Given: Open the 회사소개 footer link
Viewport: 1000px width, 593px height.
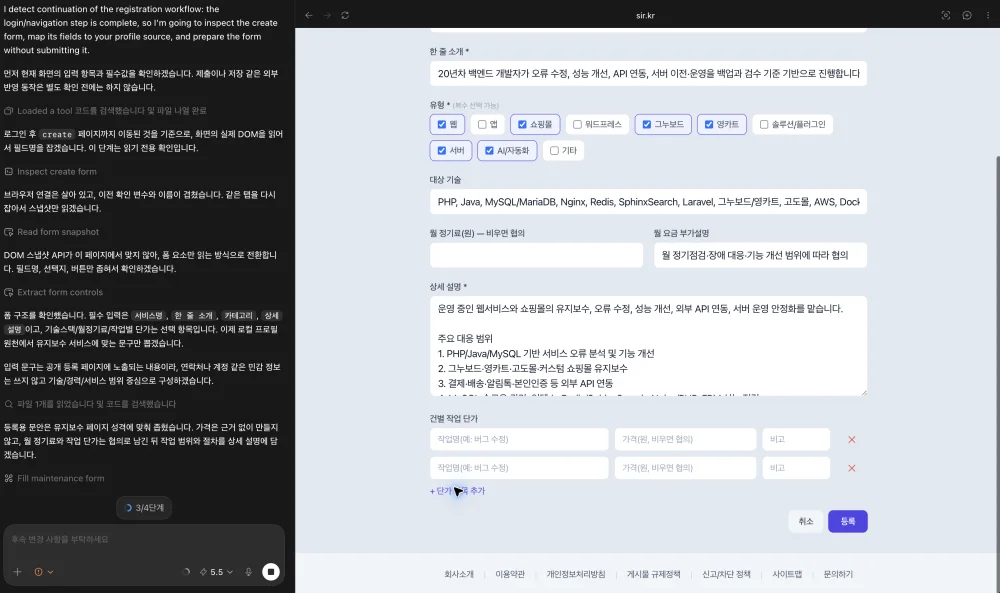Looking at the screenshot, I should (459, 575).
